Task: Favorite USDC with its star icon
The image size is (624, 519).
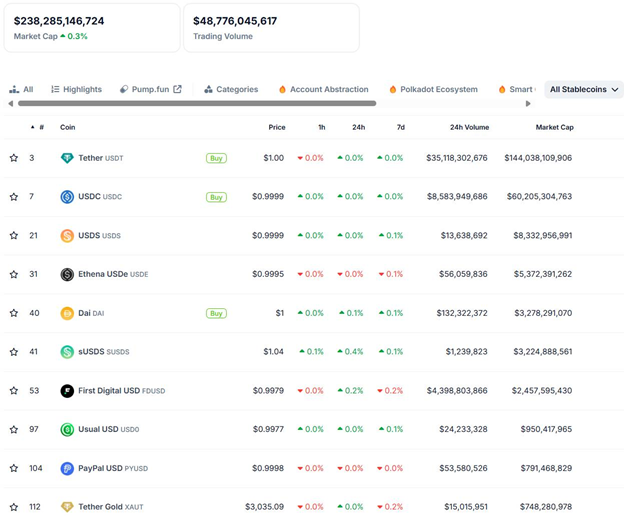Action: (x=14, y=197)
